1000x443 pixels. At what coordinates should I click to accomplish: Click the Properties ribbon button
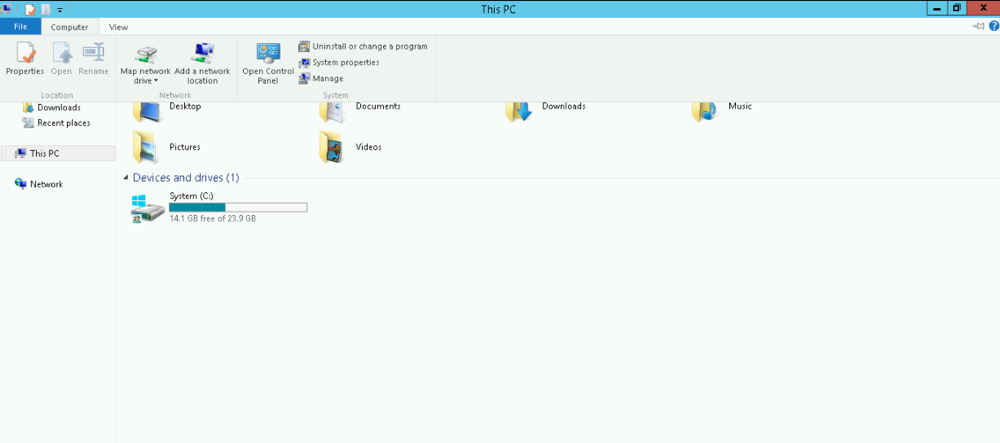click(25, 59)
